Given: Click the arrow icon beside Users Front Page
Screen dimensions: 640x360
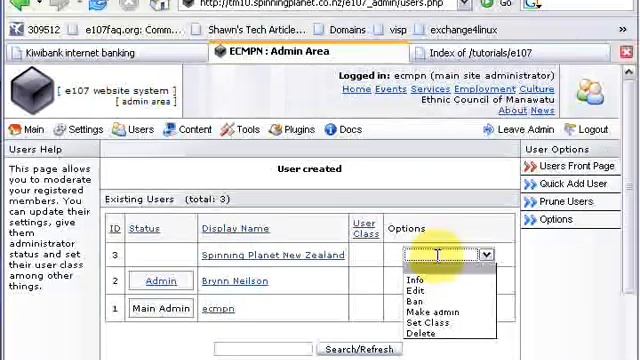Looking at the screenshot, I should [x=530, y=166].
